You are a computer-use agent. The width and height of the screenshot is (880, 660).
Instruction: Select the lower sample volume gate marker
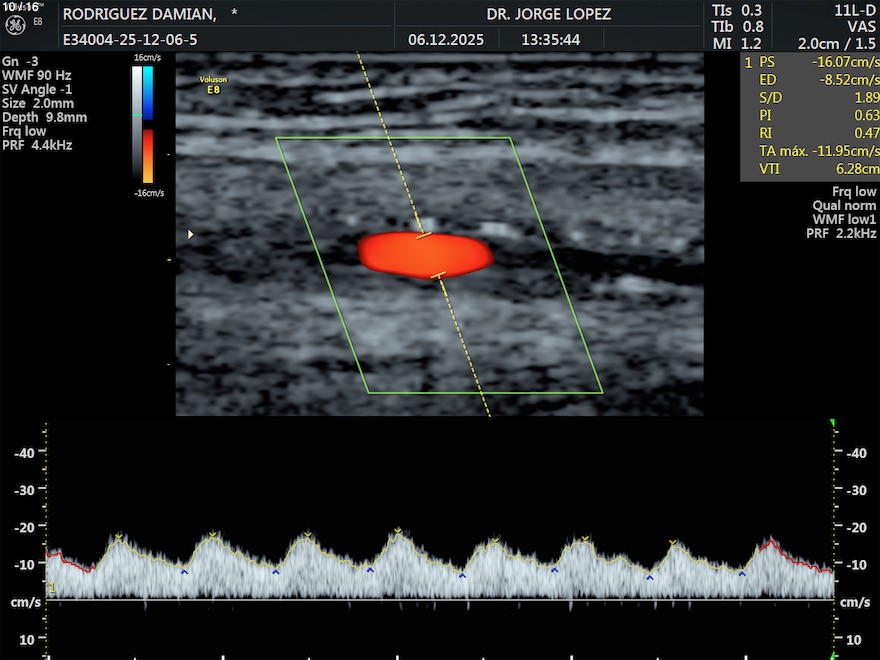[x=437, y=275]
